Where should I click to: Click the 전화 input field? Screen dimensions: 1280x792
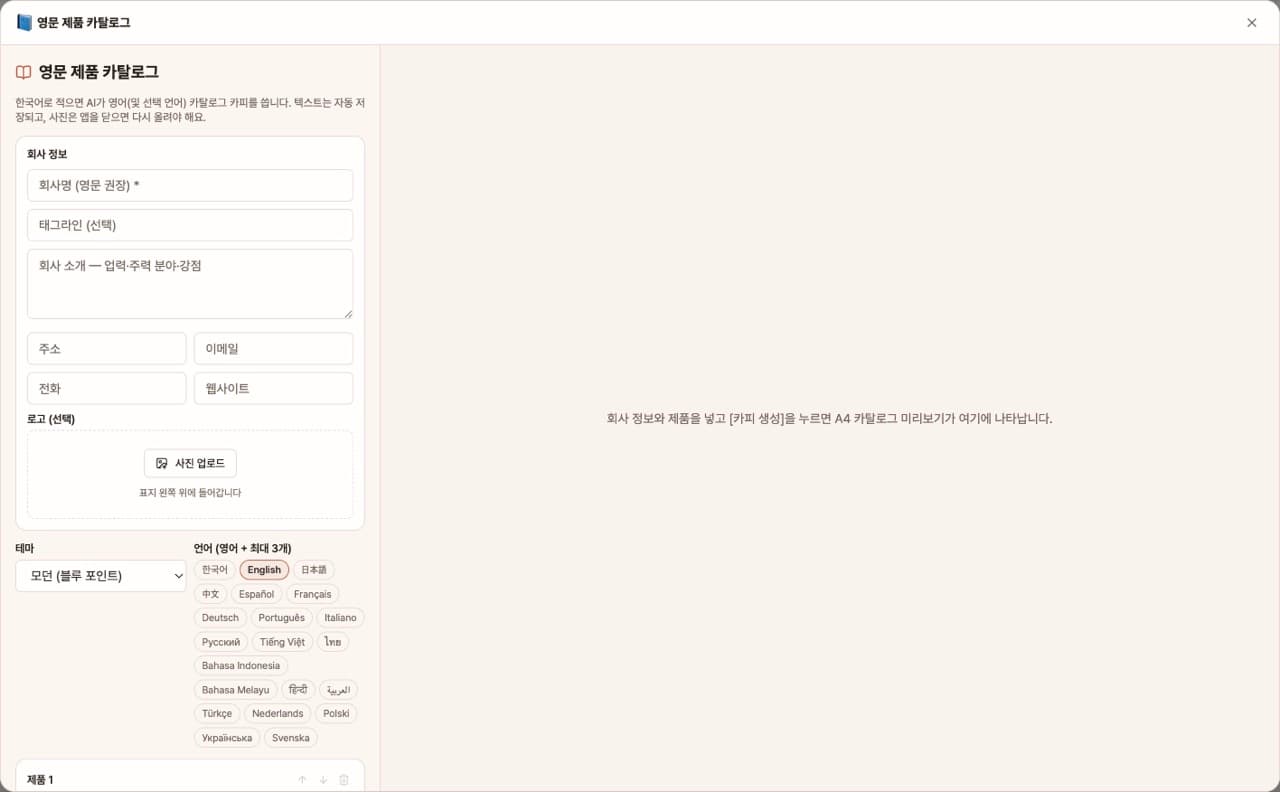[107, 388]
